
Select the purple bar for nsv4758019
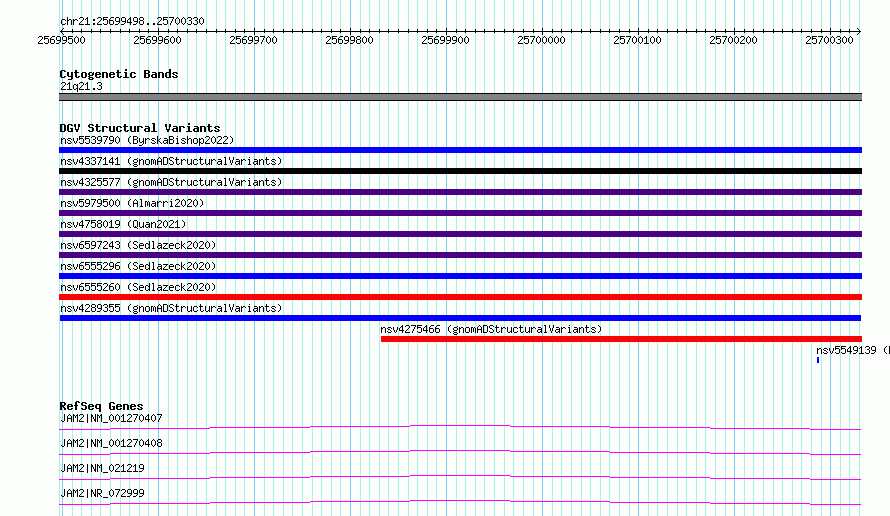(460, 234)
